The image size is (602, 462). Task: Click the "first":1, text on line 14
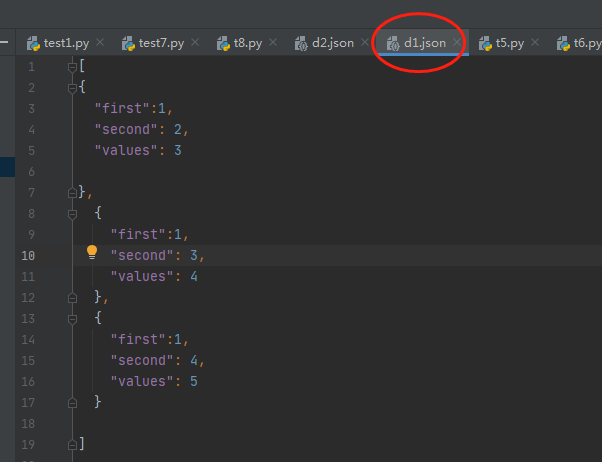pos(150,339)
